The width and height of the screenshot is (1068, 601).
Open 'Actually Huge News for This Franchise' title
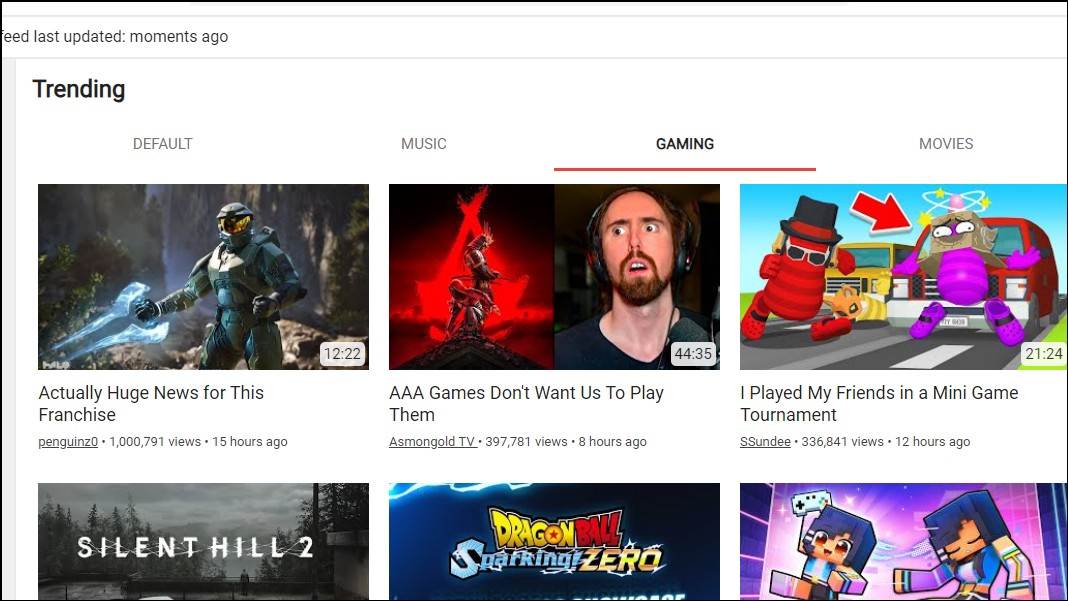(151, 403)
